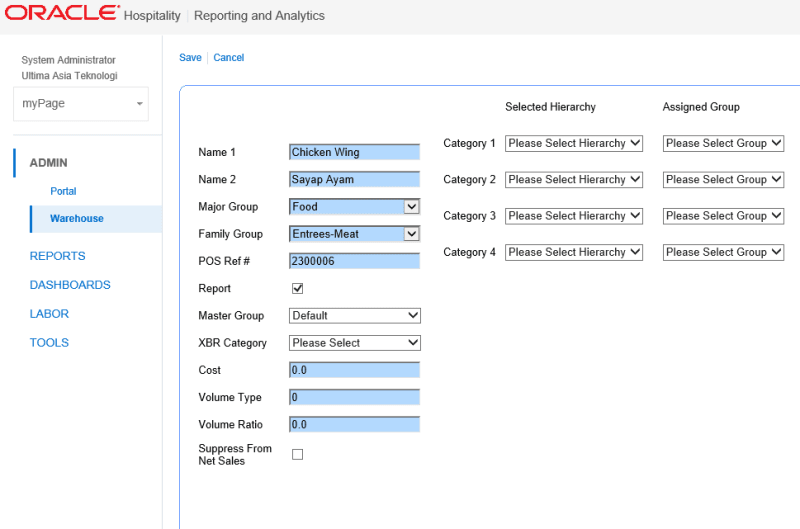Enable Suppress From Net Sales checkbox

(297, 455)
